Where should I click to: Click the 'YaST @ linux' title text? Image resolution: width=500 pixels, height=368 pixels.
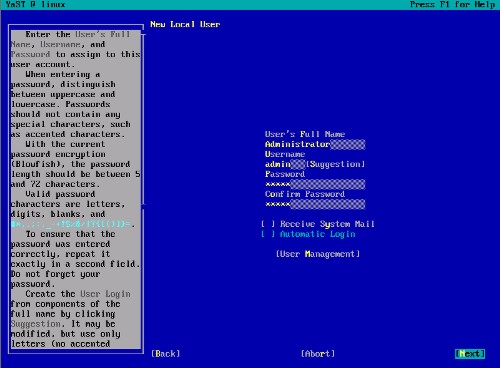[35, 5]
